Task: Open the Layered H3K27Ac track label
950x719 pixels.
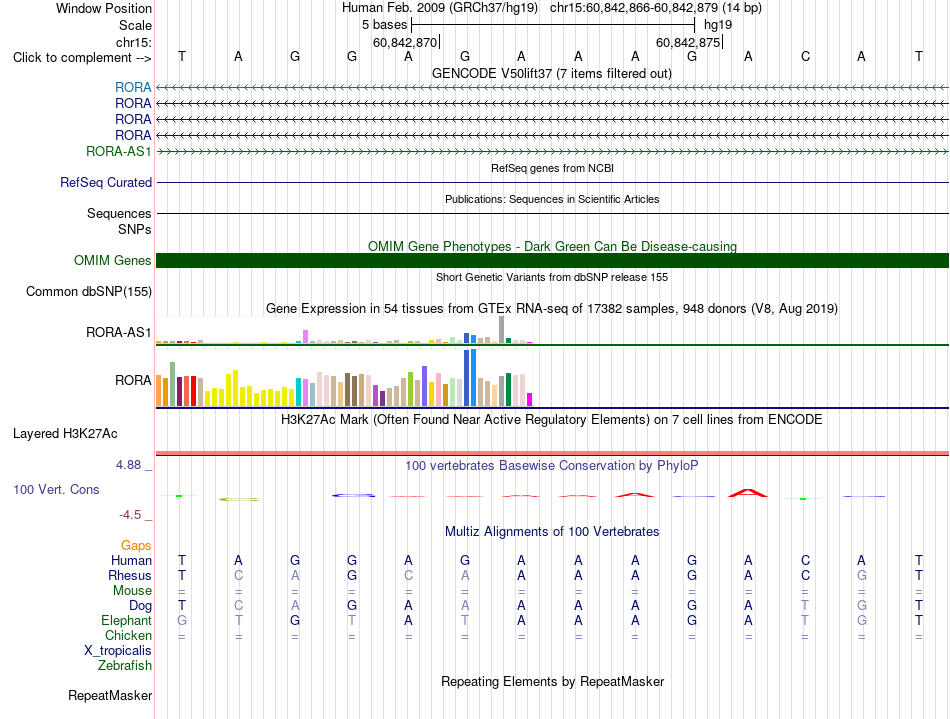Action: pyautogui.click(x=65, y=434)
